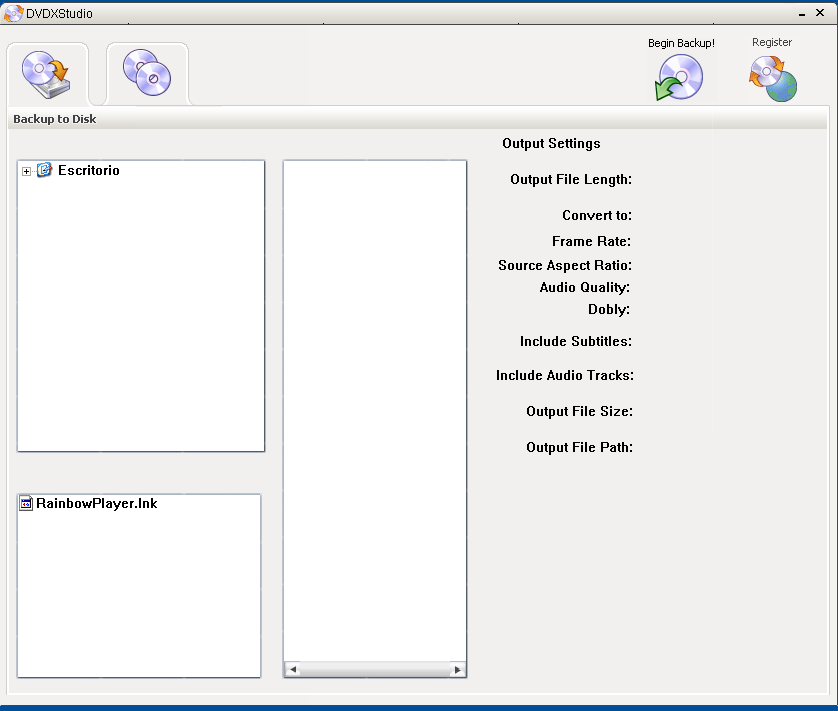Switch to the disc-to-disc copy tab
Viewport: 838px width, 711px height.
(147, 74)
